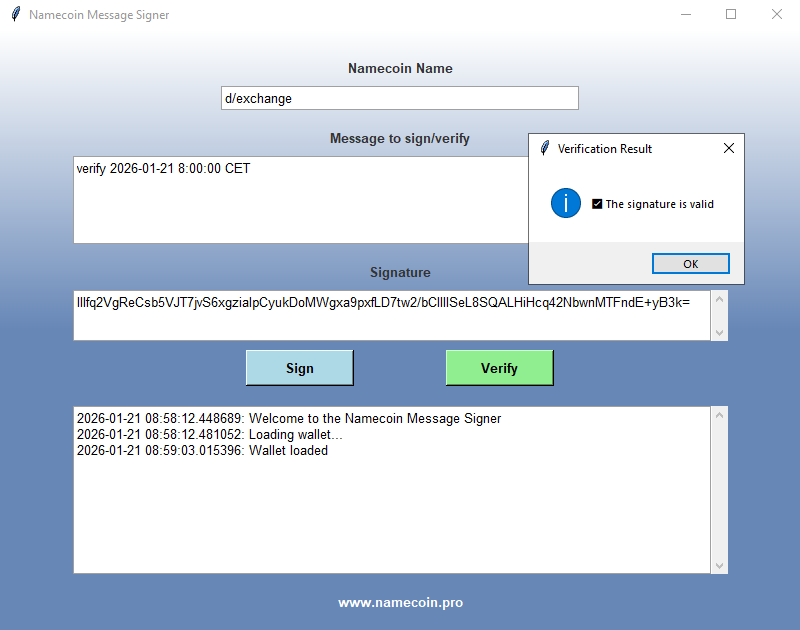
Task: Click the d/exchange name input field
Action: pos(399,98)
